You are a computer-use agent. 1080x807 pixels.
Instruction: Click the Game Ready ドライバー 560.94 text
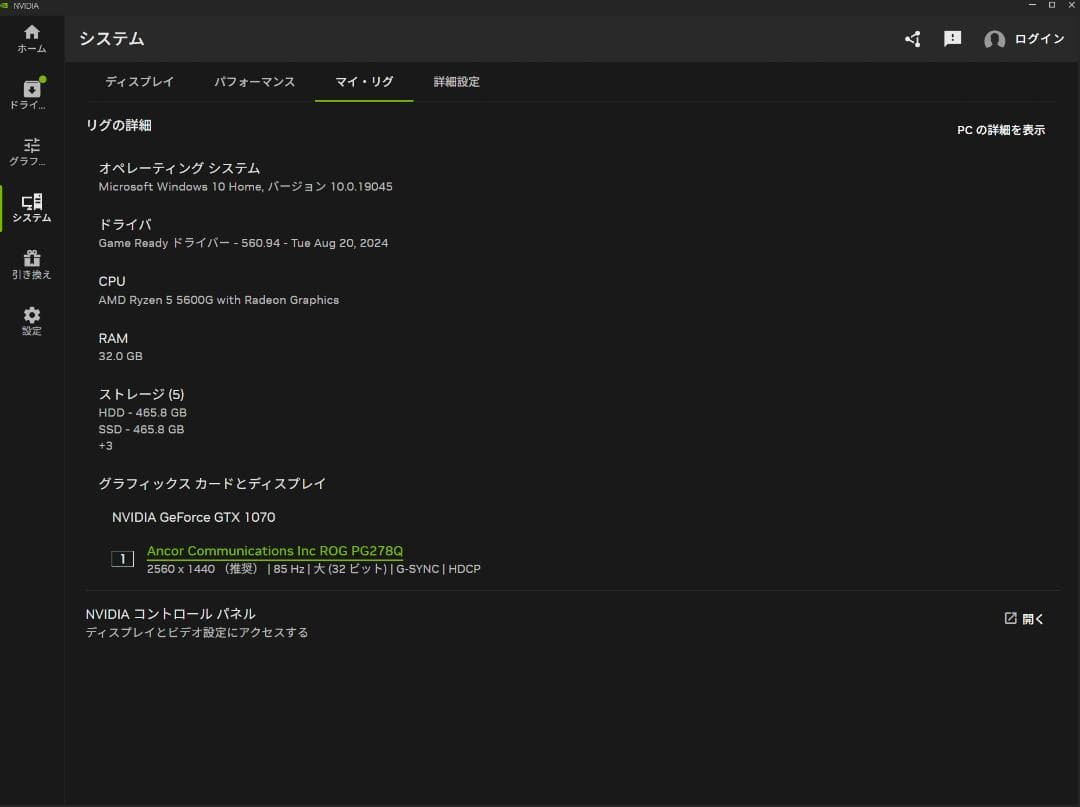pos(243,243)
